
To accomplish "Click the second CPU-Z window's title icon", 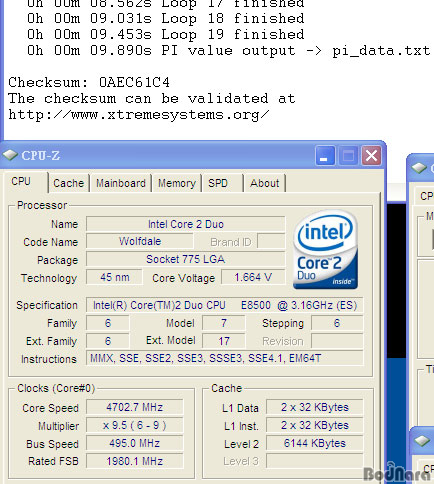I will click(x=419, y=168).
